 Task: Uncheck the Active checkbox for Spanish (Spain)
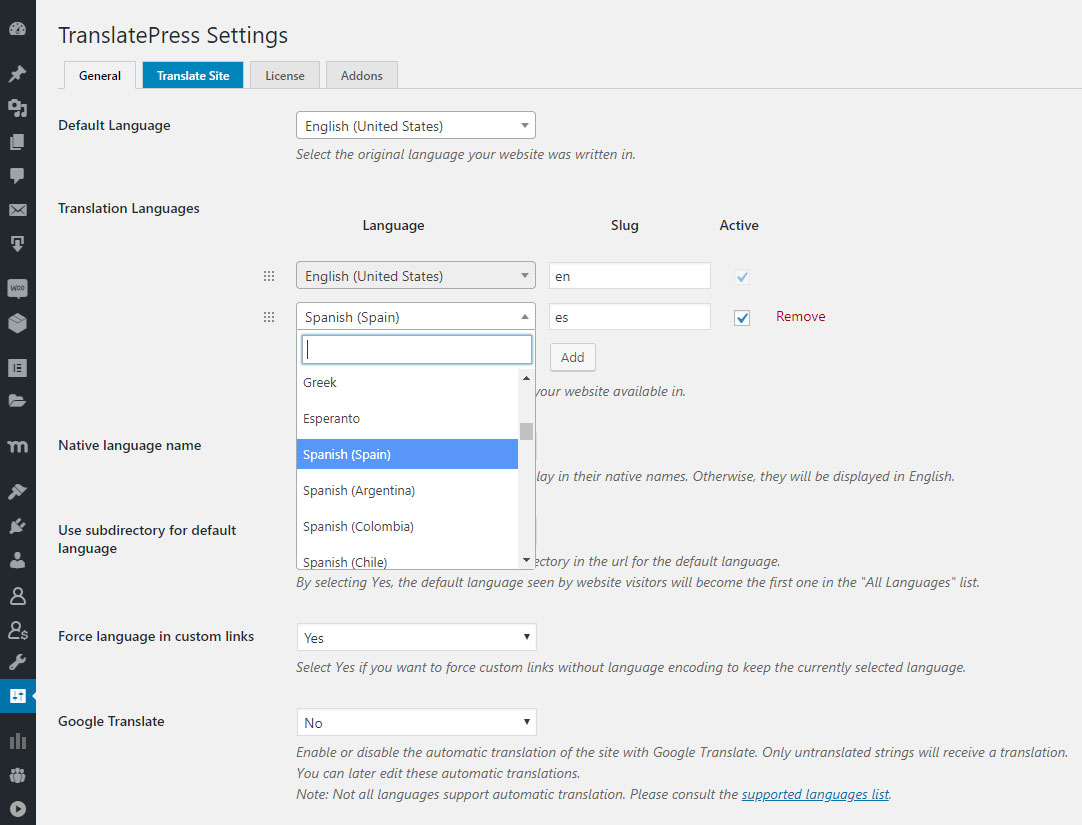click(742, 316)
